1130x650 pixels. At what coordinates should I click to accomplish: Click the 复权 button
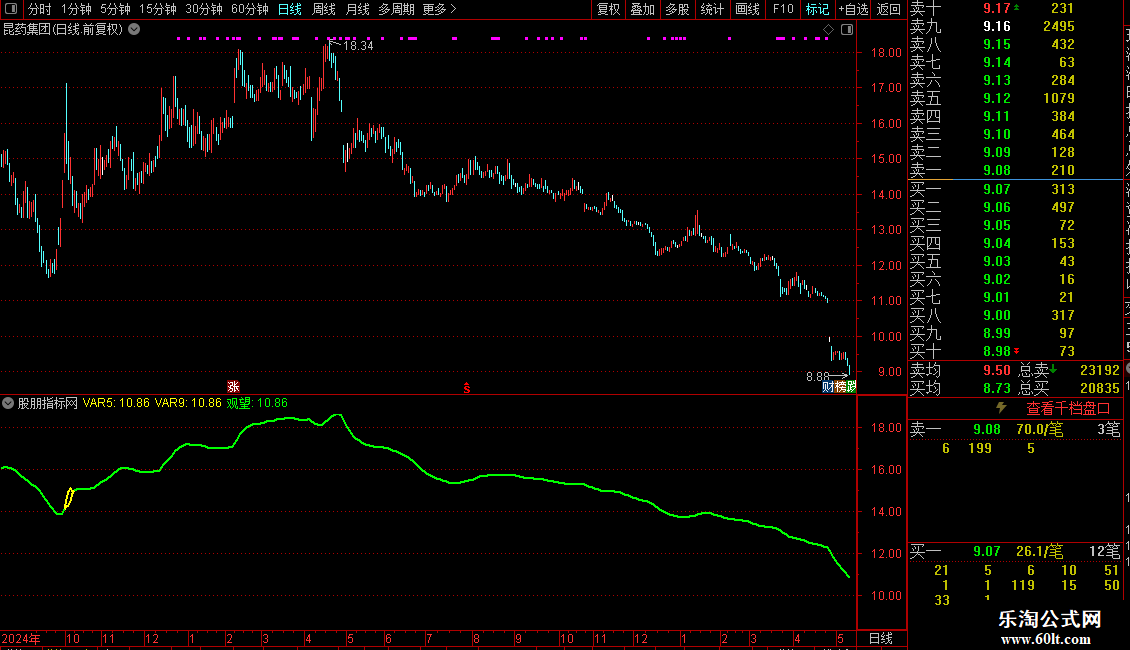608,9
